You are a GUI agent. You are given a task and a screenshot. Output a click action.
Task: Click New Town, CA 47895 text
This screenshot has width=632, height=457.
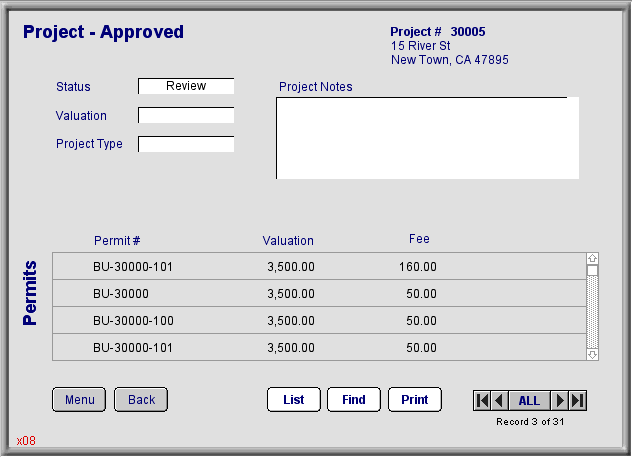pyautogui.click(x=449, y=60)
